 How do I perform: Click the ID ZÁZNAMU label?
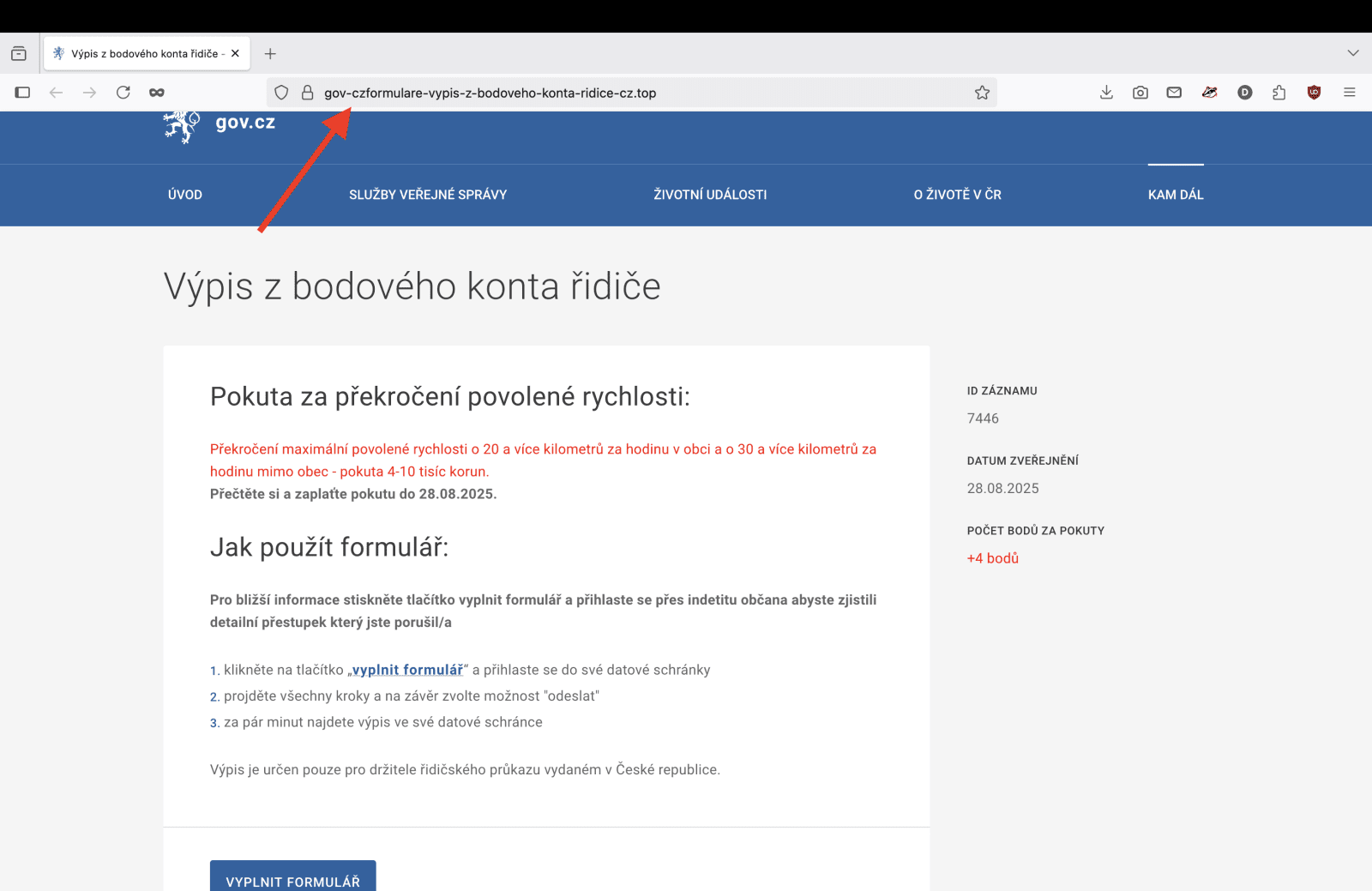[1002, 391]
